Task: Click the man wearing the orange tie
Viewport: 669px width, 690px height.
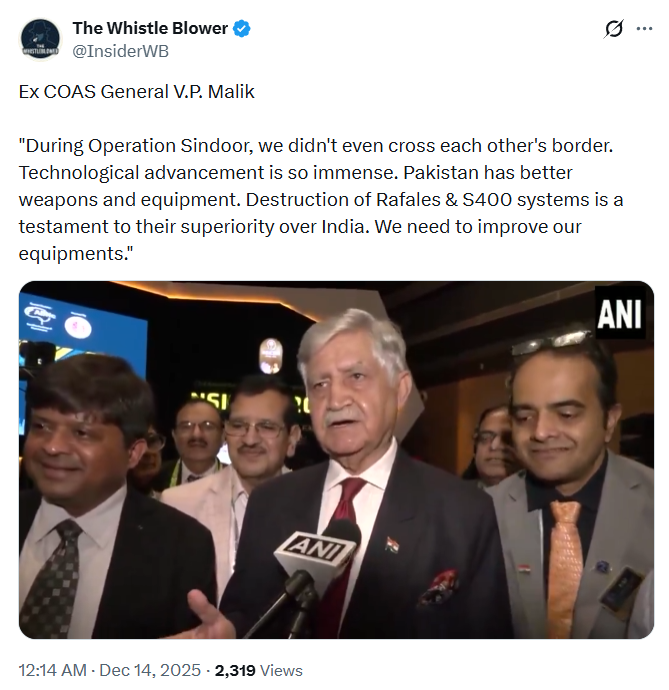Action: pyautogui.click(x=572, y=488)
